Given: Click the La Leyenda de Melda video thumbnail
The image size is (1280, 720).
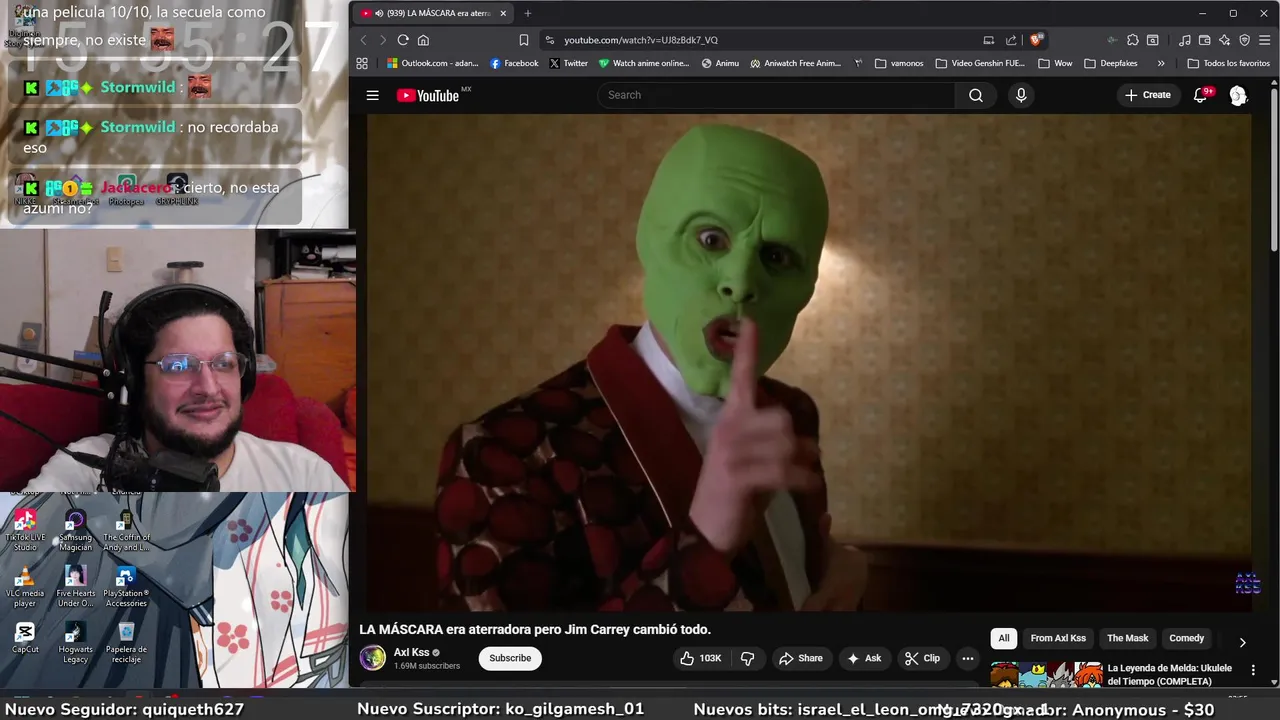Looking at the screenshot, I should 1046,675.
